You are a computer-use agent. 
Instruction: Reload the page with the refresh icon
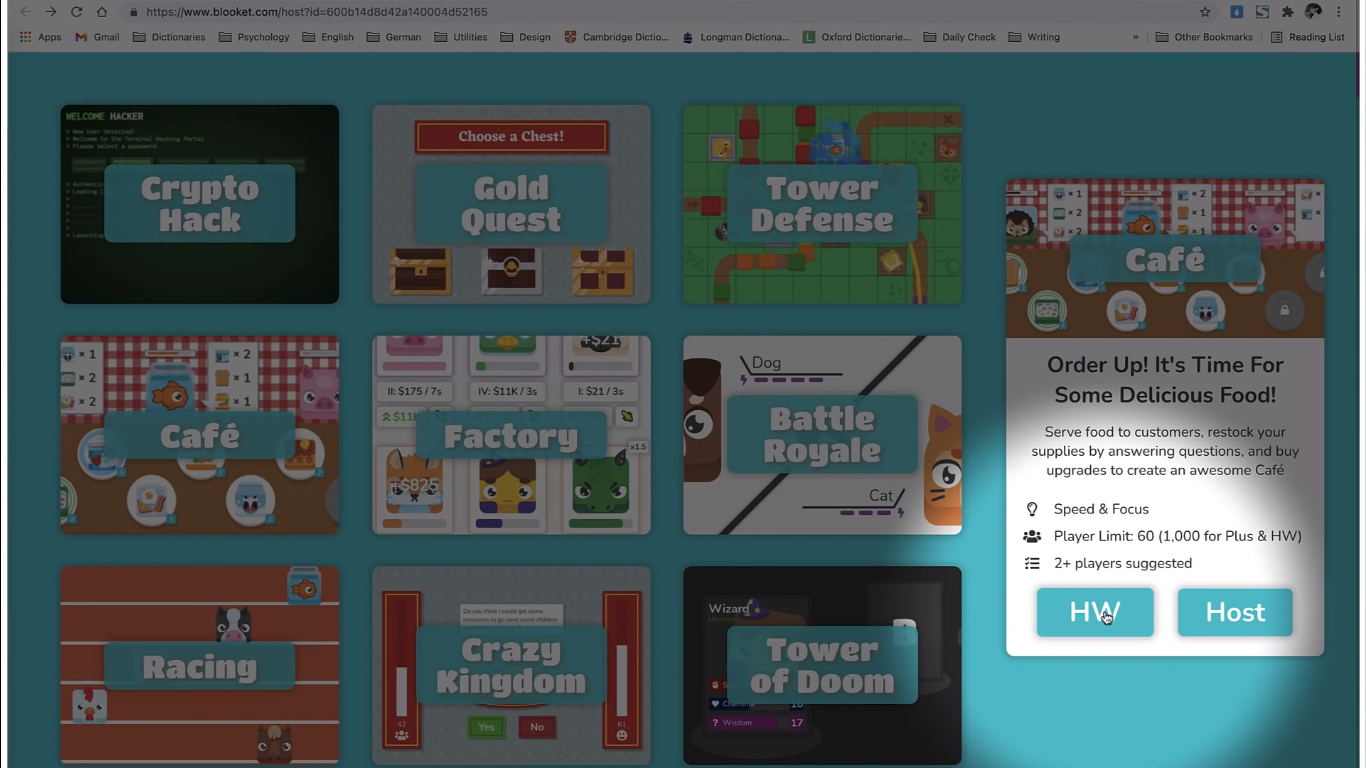(x=76, y=12)
